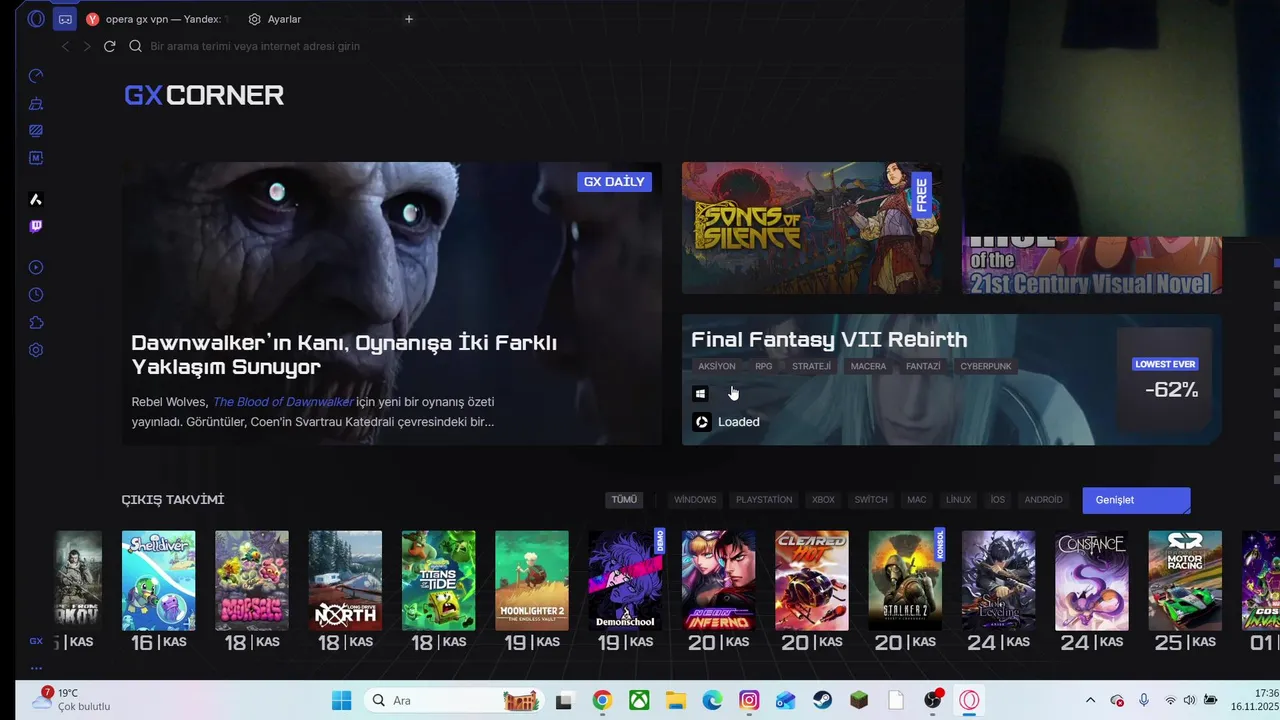Open GX Cleaner broom icon in sidebar
The width and height of the screenshot is (1280, 720).
click(36, 103)
